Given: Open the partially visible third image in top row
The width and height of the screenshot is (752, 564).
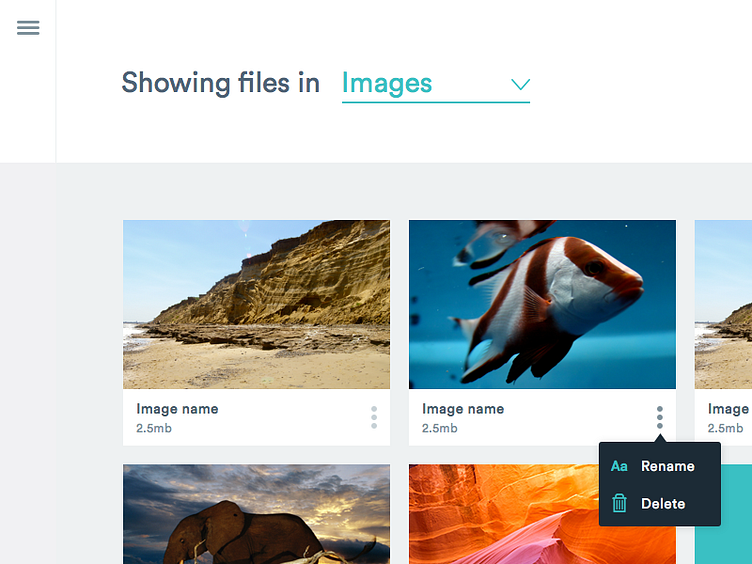Looking at the screenshot, I should [x=723, y=304].
